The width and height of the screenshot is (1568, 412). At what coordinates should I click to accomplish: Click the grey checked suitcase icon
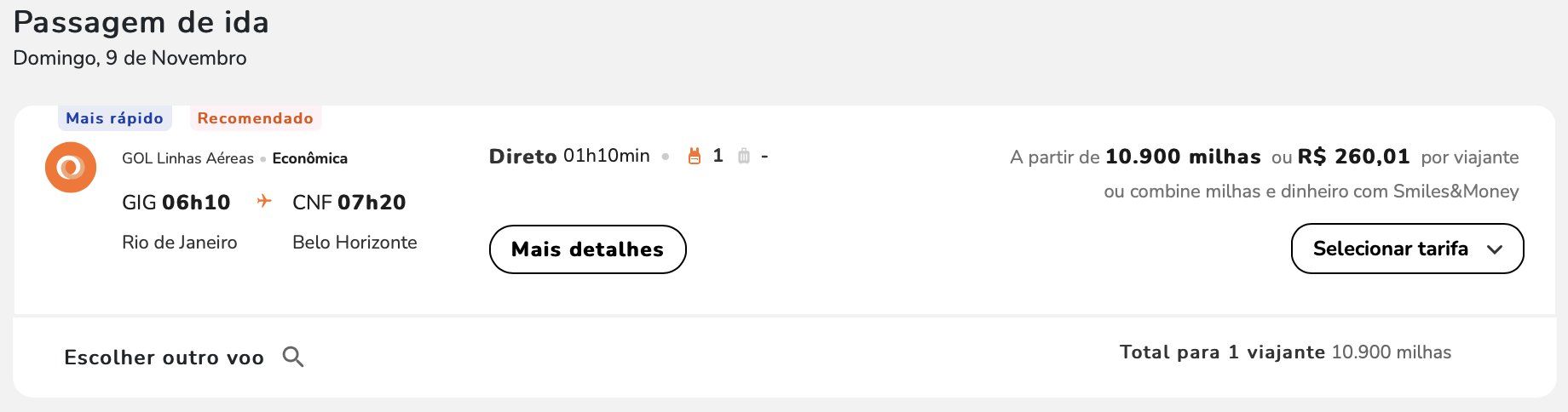click(x=744, y=156)
